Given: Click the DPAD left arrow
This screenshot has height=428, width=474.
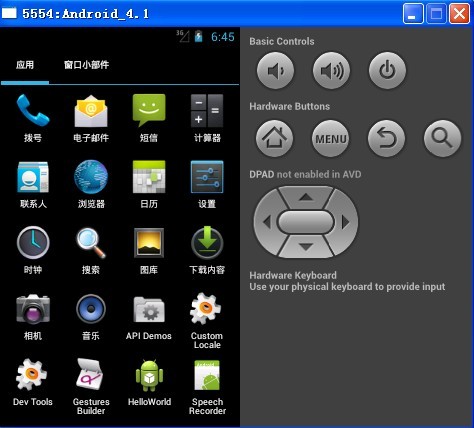Looking at the screenshot, I should 267,222.
